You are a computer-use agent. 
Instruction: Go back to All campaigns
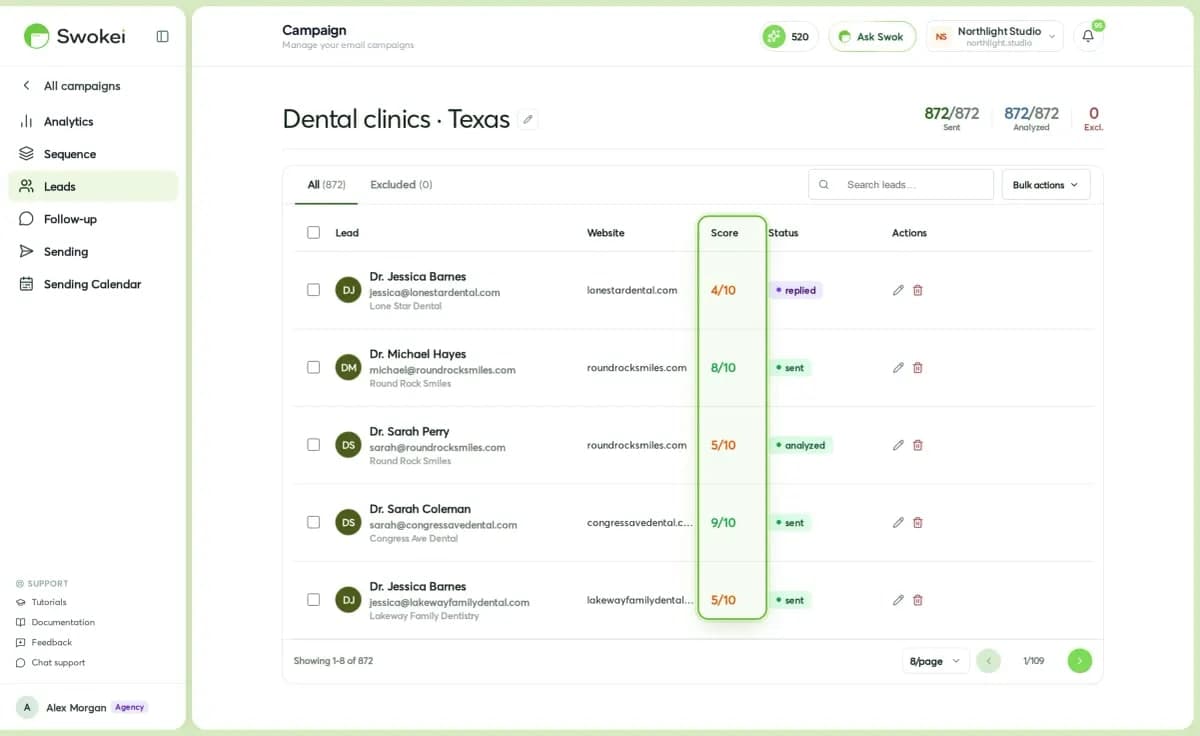(72, 86)
